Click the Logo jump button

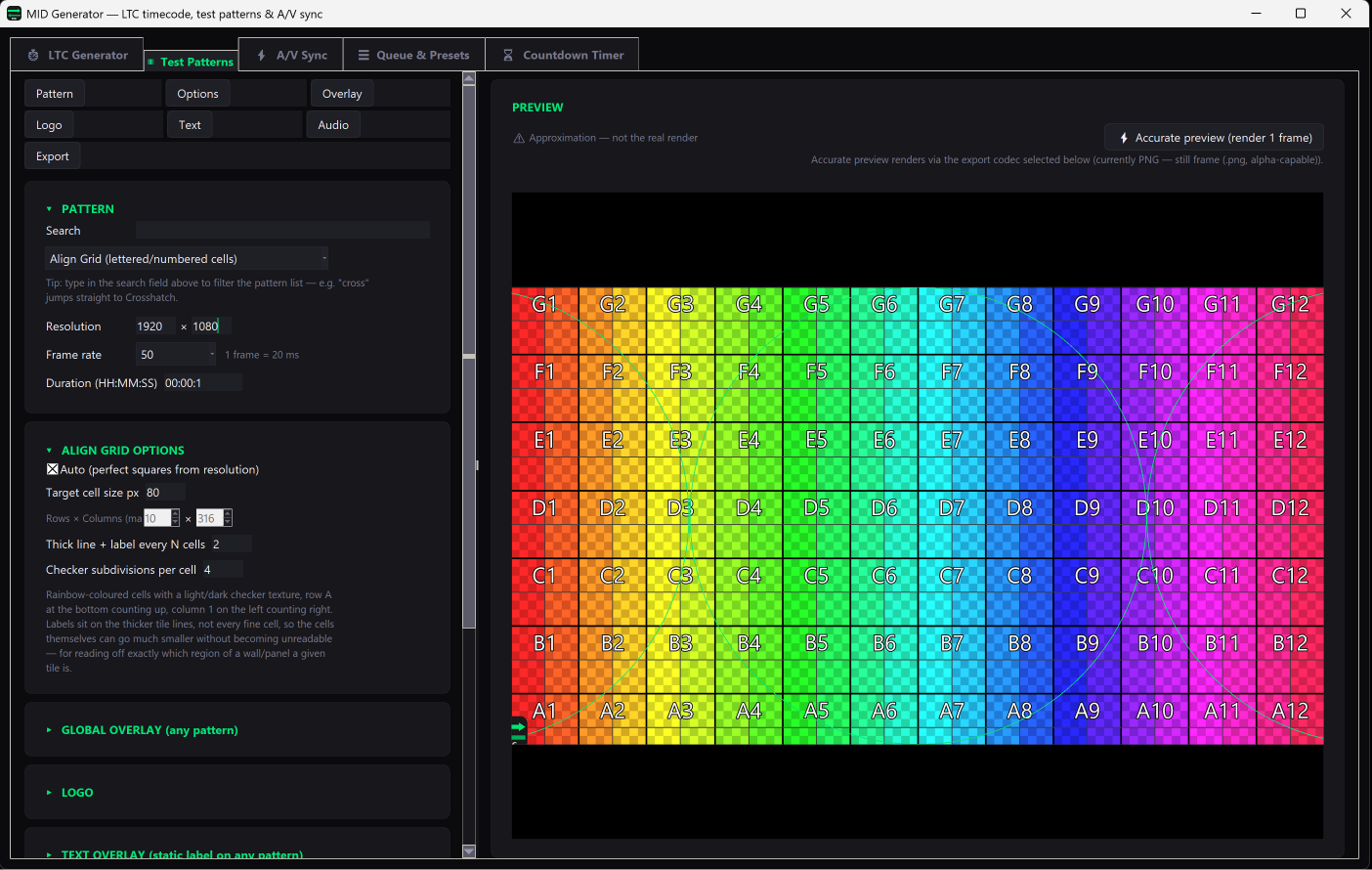(49, 125)
